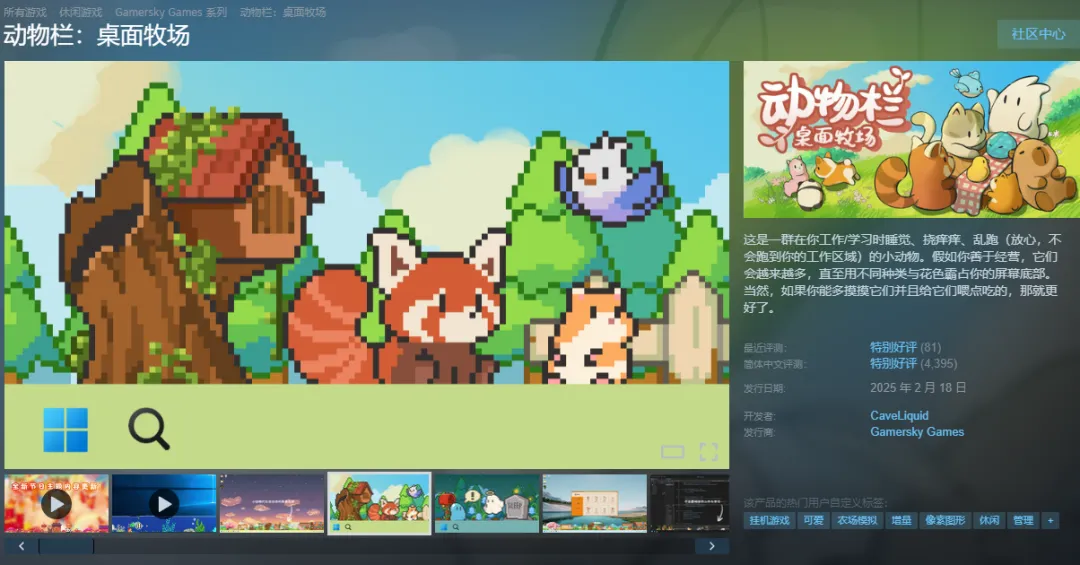
Task: Select the purple sunset sky thumbnail
Action: click(x=272, y=504)
